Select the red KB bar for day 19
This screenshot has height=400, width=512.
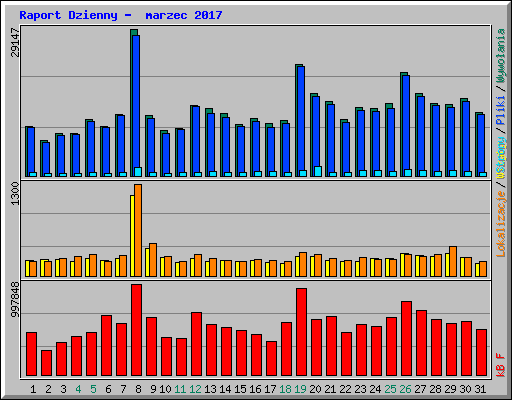301,332
